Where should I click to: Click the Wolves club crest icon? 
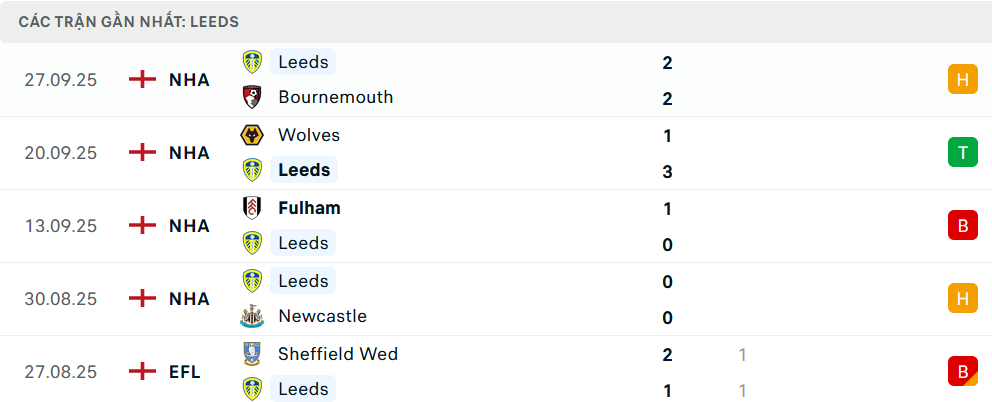coord(252,135)
